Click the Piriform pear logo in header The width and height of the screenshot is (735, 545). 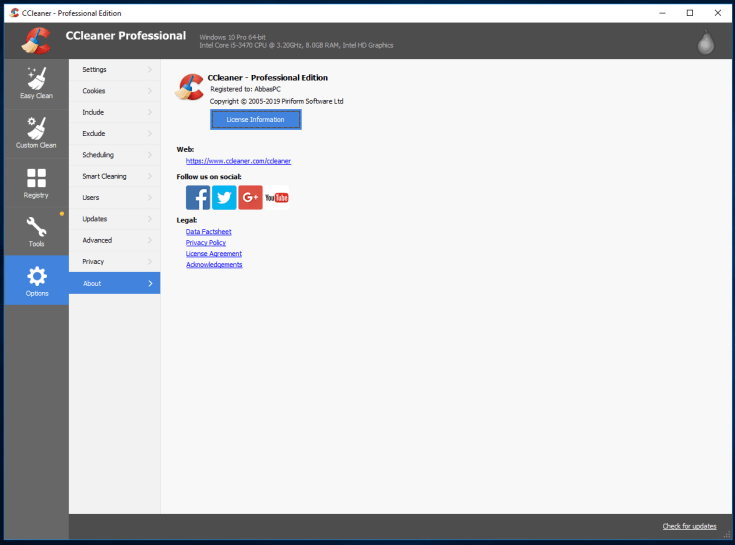[x=705, y=42]
